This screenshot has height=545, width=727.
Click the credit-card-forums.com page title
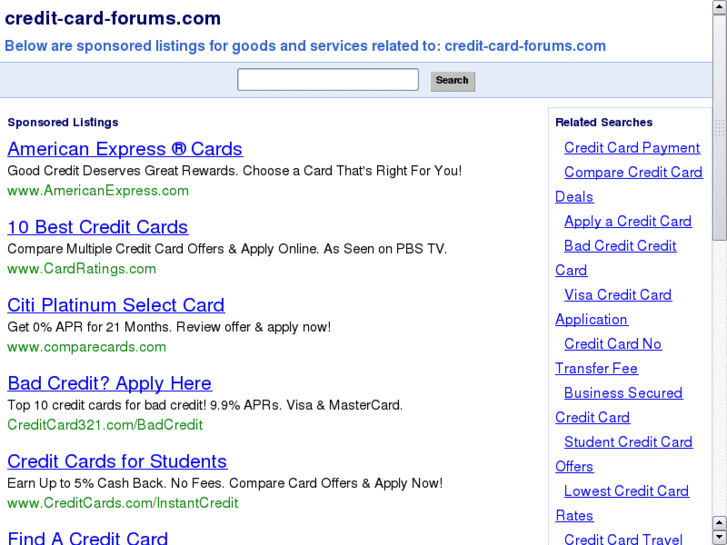(x=113, y=19)
